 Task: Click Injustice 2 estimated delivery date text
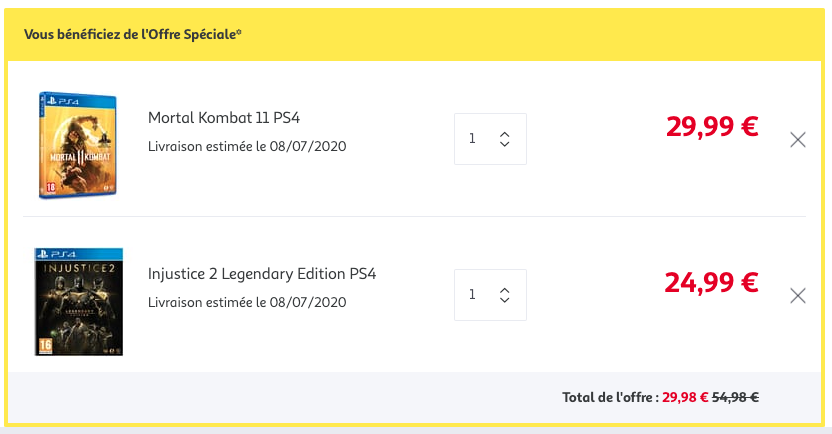247,302
